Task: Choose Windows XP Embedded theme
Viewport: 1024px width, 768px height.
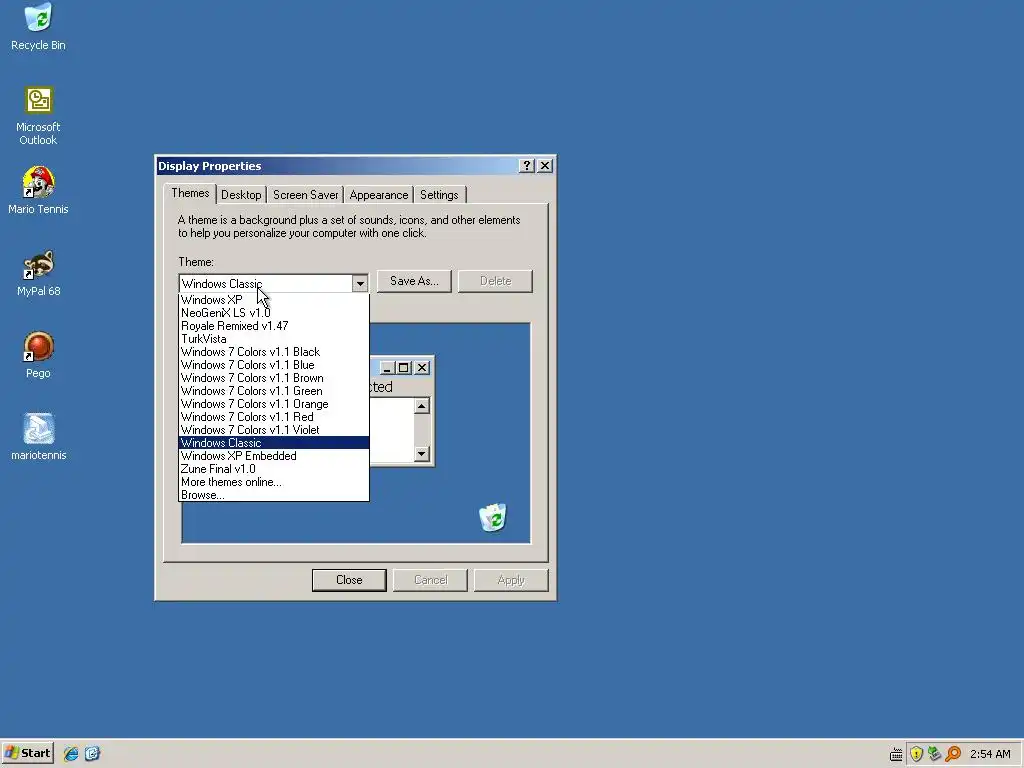Action: pyautogui.click(x=274, y=456)
